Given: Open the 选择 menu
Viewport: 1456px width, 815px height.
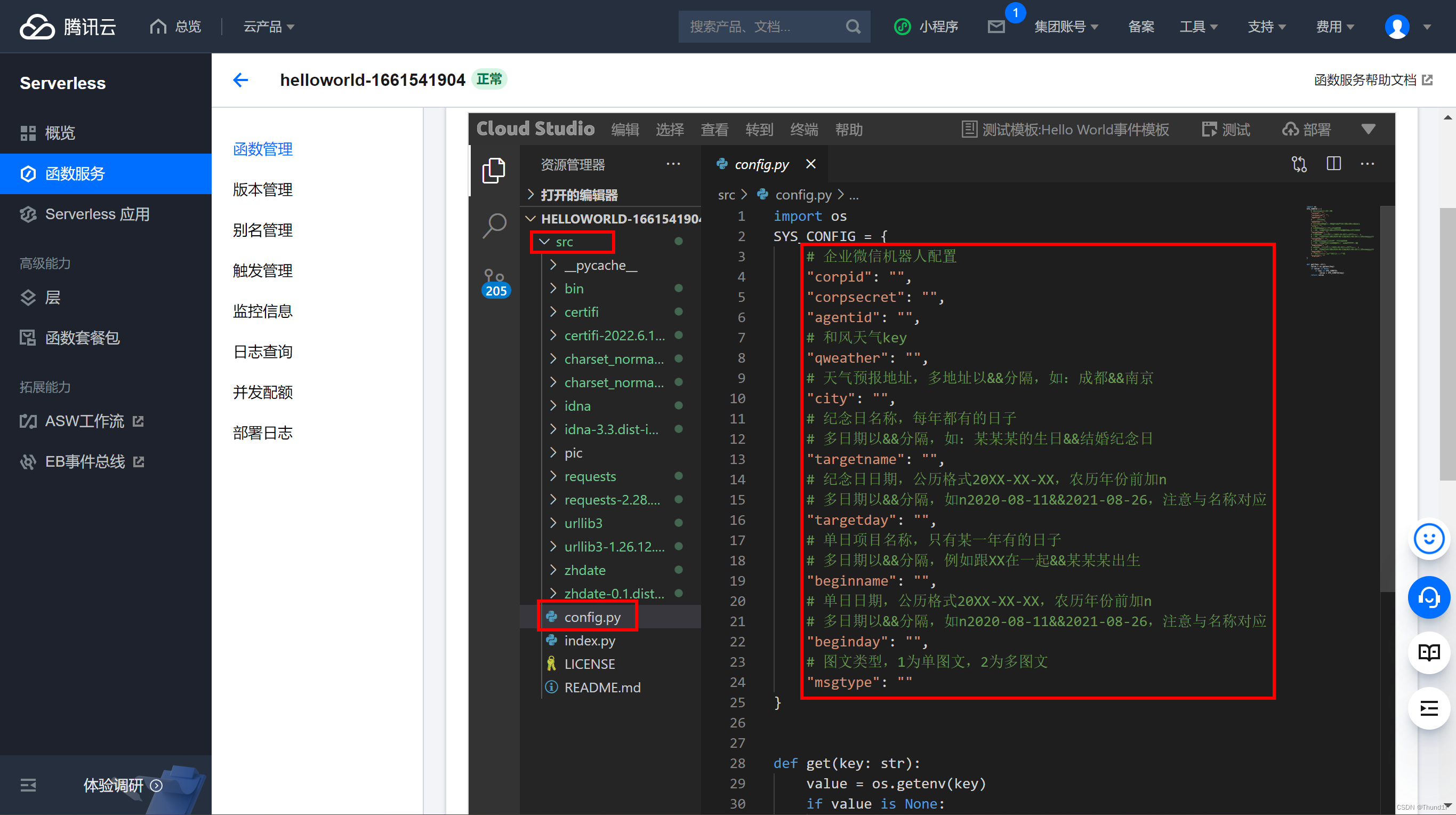Looking at the screenshot, I should (670, 130).
